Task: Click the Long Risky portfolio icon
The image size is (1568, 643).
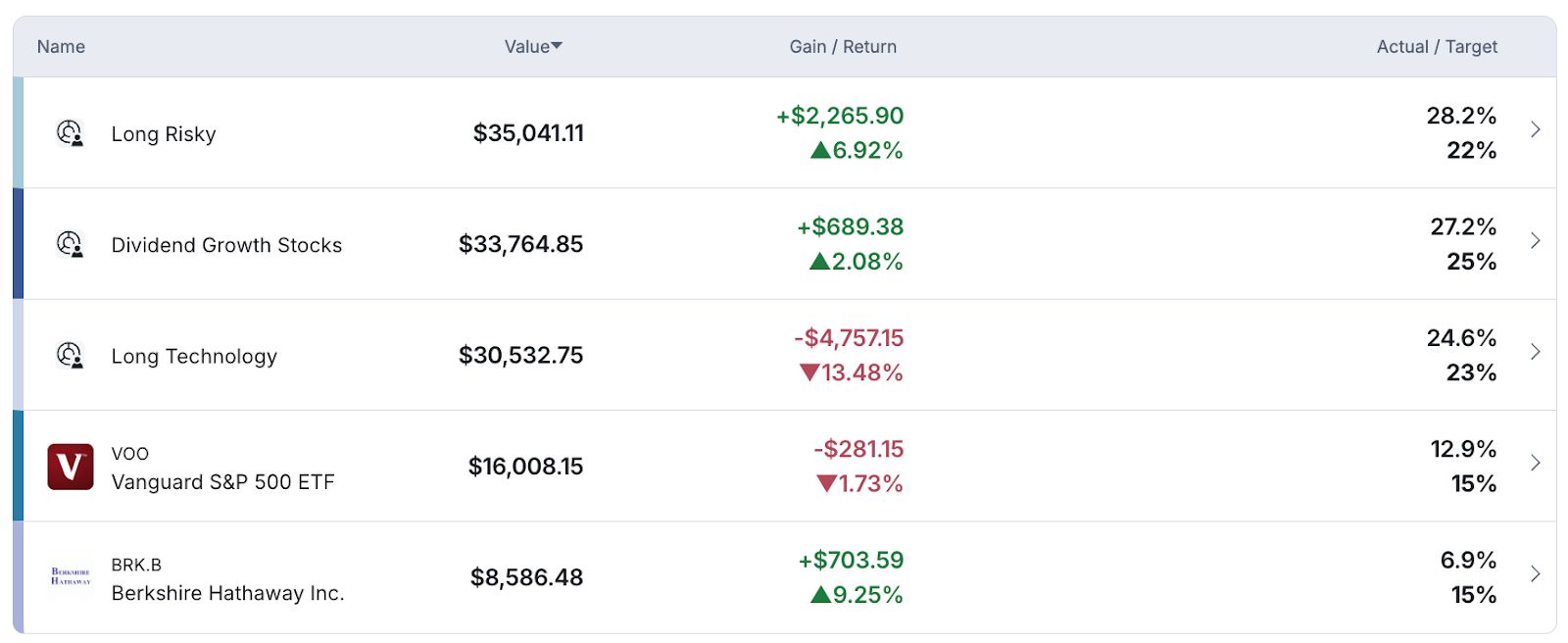Action: coord(70,132)
